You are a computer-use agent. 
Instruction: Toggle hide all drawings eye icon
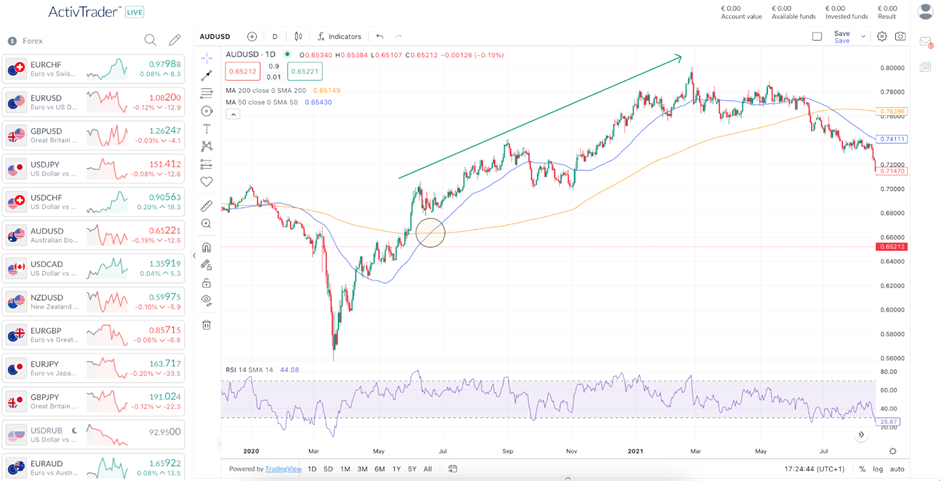point(207,299)
